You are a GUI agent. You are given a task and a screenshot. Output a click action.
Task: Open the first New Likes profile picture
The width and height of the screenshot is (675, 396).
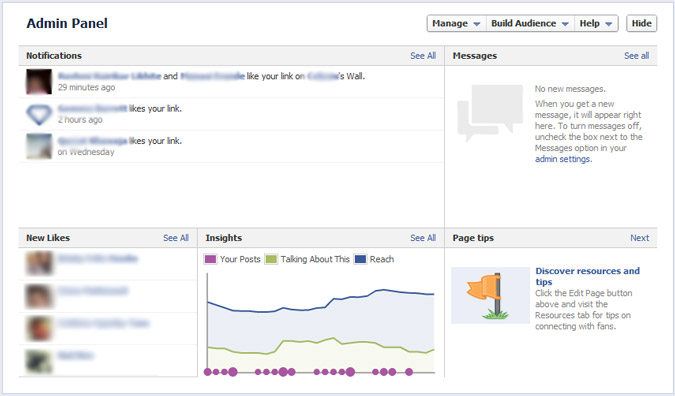click(x=39, y=263)
